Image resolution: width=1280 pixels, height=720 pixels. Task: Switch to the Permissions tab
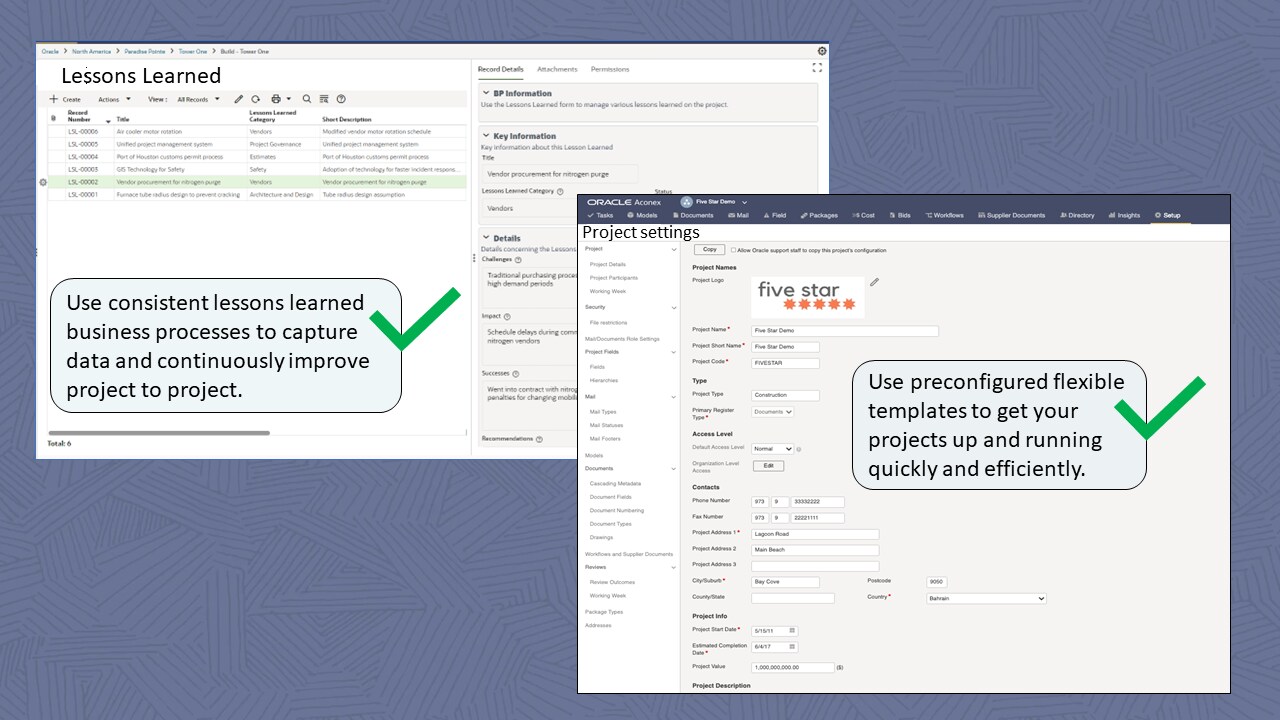610,70
